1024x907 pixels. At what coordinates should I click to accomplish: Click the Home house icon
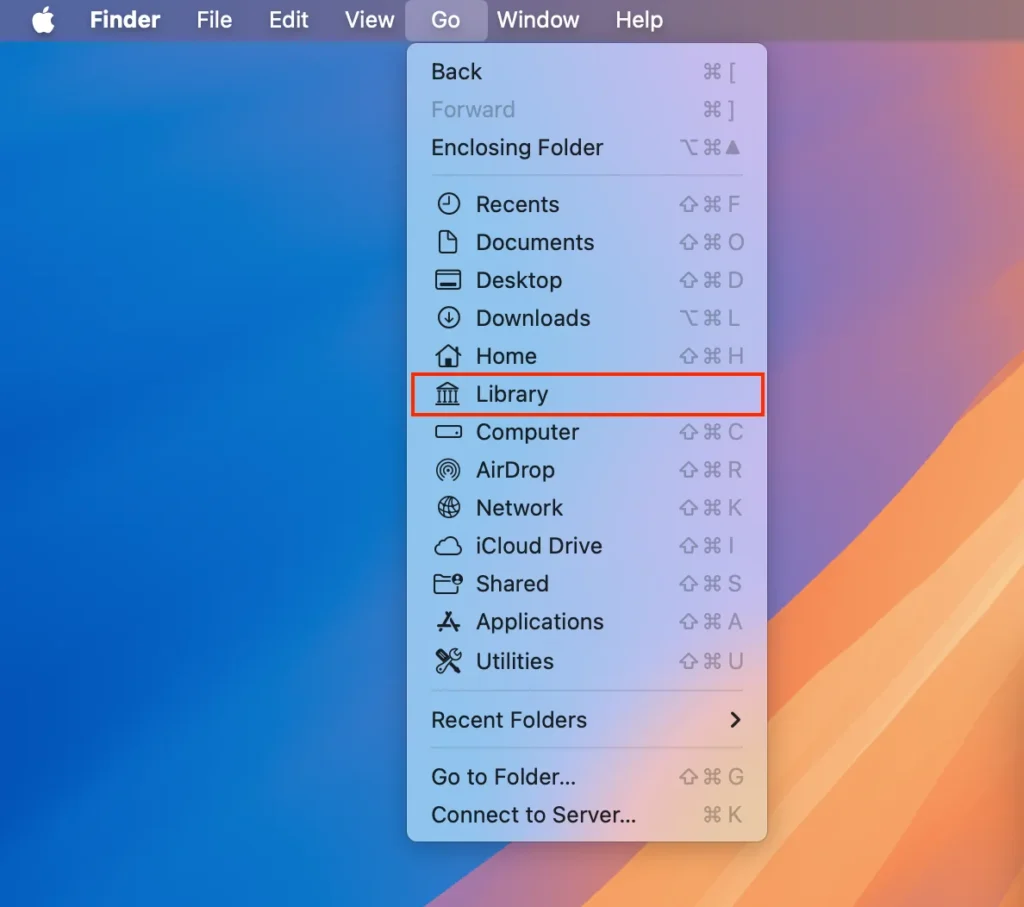click(x=448, y=356)
